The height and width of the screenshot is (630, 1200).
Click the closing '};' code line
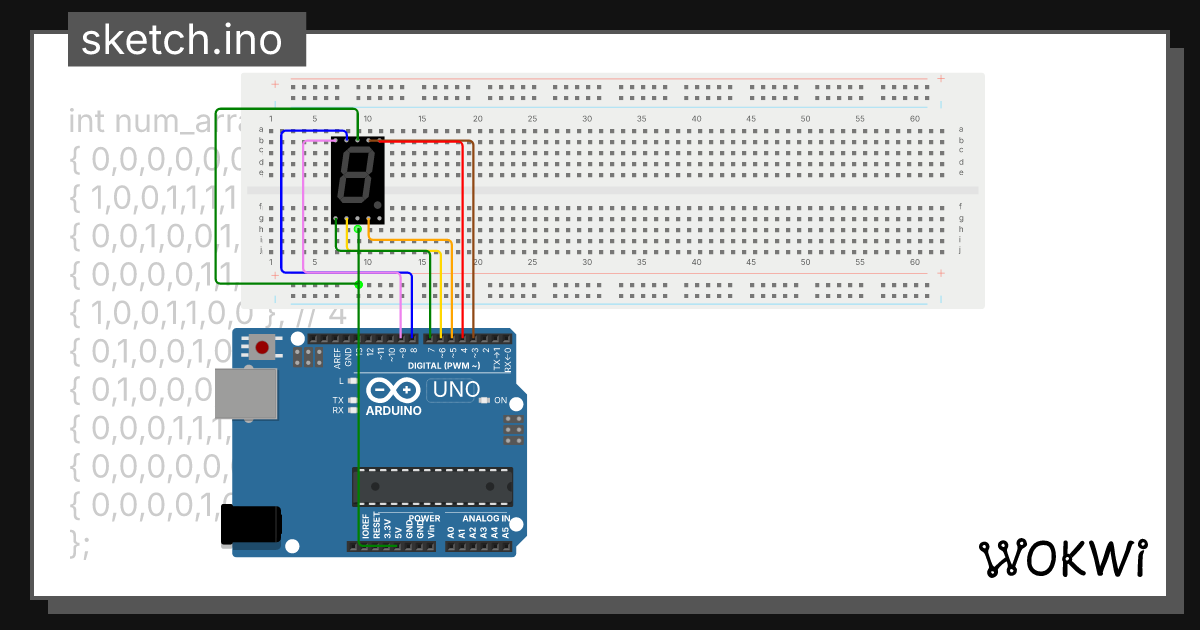point(81,544)
